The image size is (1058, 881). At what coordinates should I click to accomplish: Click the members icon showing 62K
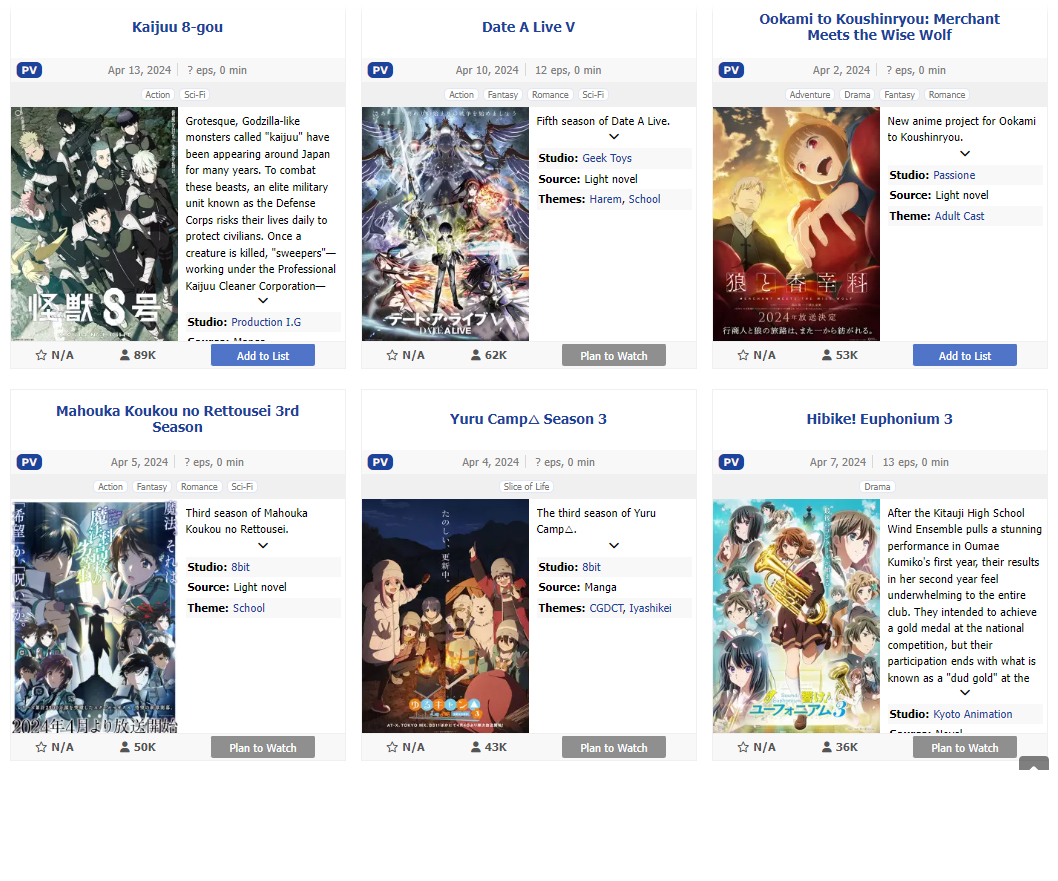coord(476,355)
